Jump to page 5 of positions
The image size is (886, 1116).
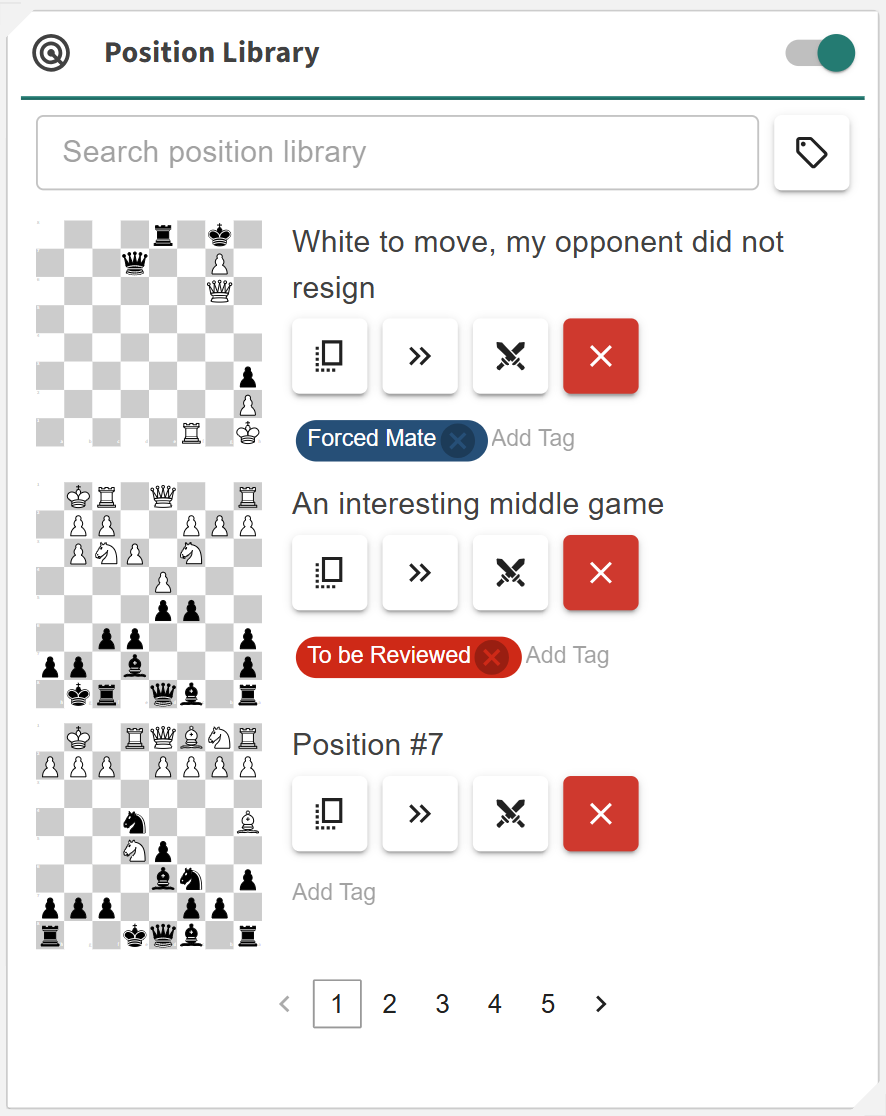[x=548, y=1004]
